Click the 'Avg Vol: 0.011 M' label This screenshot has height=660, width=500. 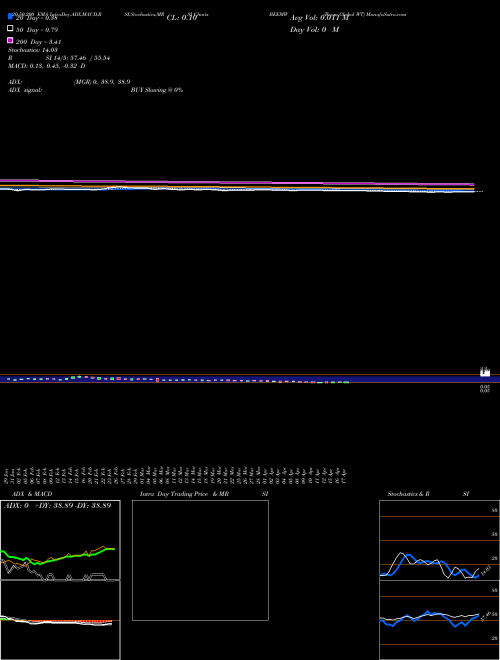click(x=319, y=18)
